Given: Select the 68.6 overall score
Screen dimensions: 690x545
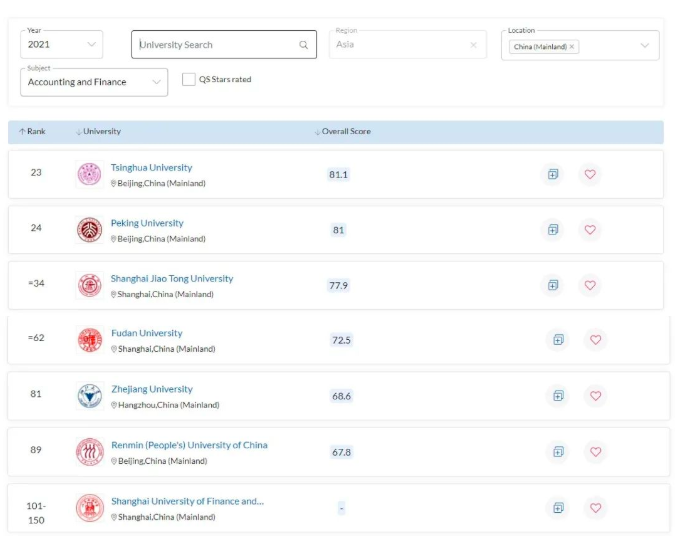Looking at the screenshot, I should click(x=341, y=396).
